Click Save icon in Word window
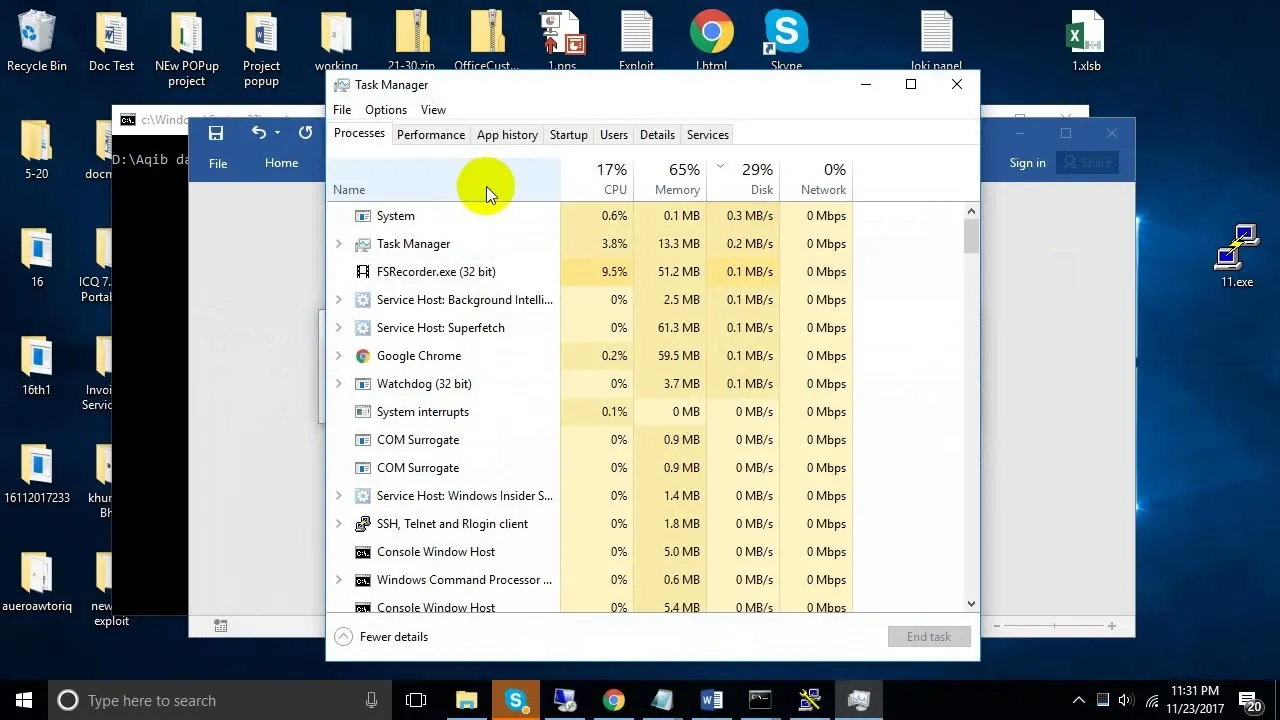1280x720 pixels. [x=215, y=133]
